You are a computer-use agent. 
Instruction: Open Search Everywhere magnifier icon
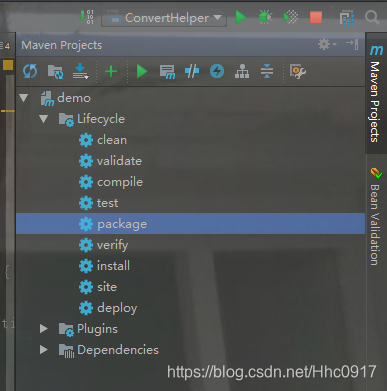coord(372,17)
